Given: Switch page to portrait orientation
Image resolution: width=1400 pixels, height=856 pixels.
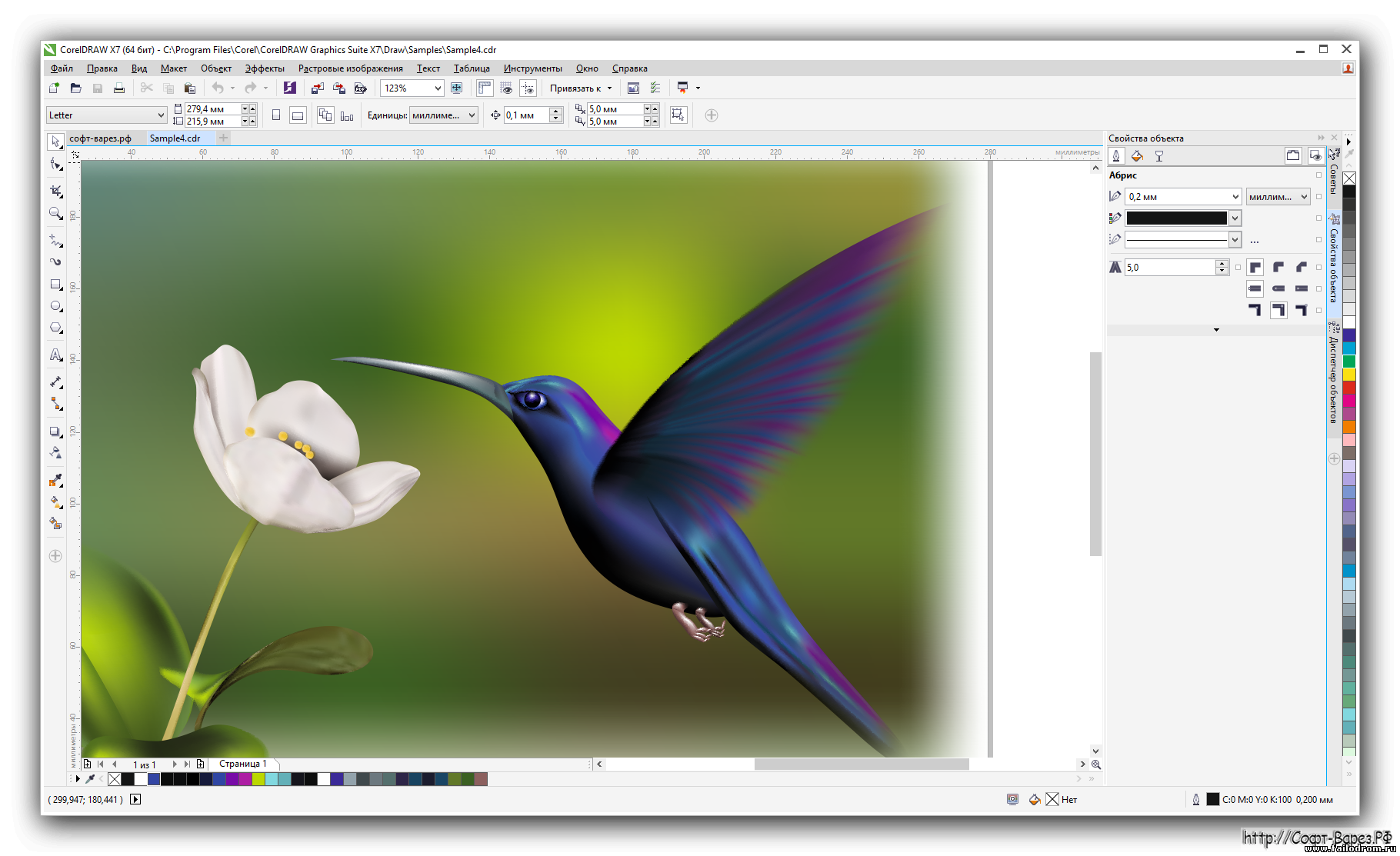Looking at the screenshot, I should point(275,115).
